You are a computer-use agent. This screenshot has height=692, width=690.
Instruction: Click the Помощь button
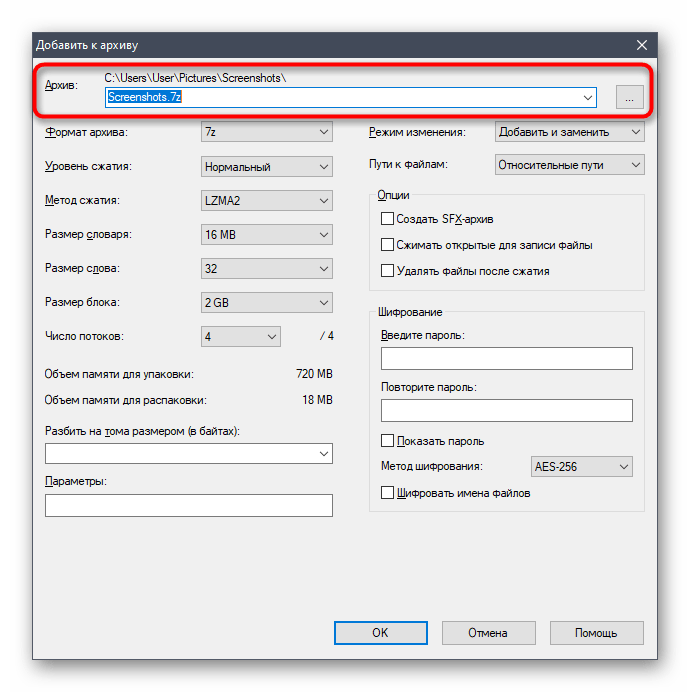pos(596,633)
